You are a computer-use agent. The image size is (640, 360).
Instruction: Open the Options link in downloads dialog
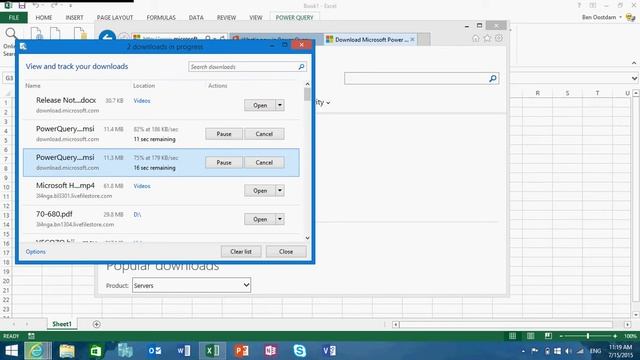coord(36,251)
